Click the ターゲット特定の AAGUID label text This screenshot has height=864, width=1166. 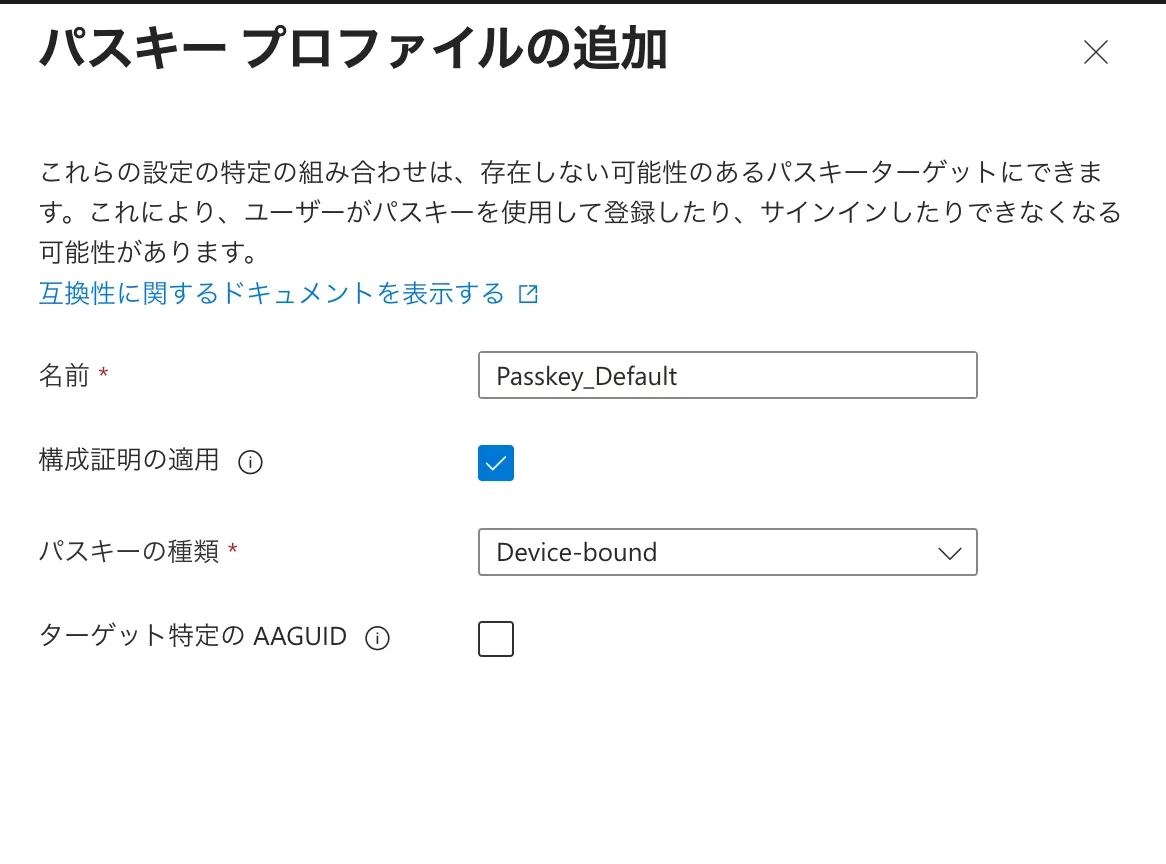pyautogui.click(x=193, y=636)
